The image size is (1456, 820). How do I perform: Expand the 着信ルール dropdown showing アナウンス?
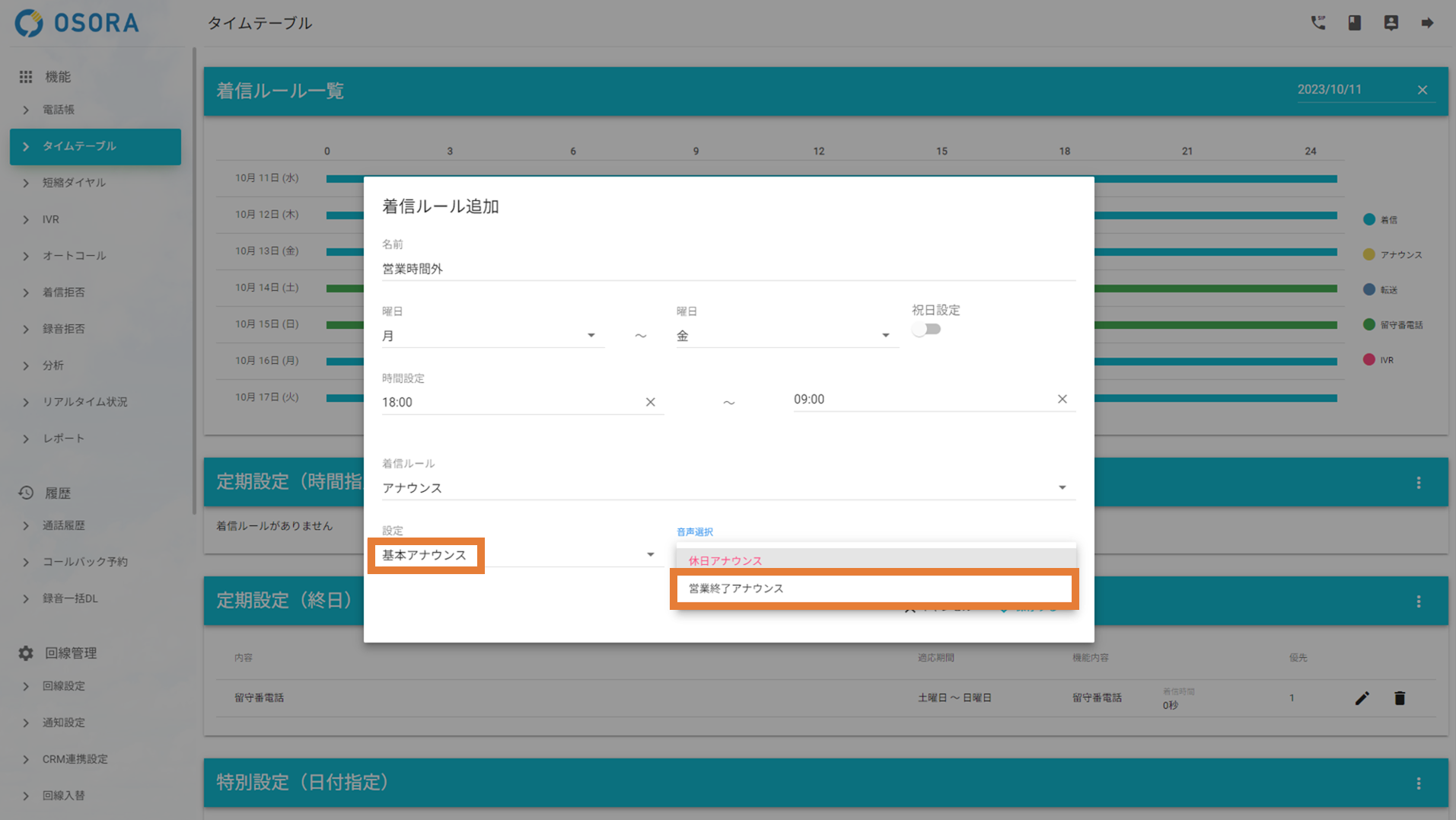point(728,488)
